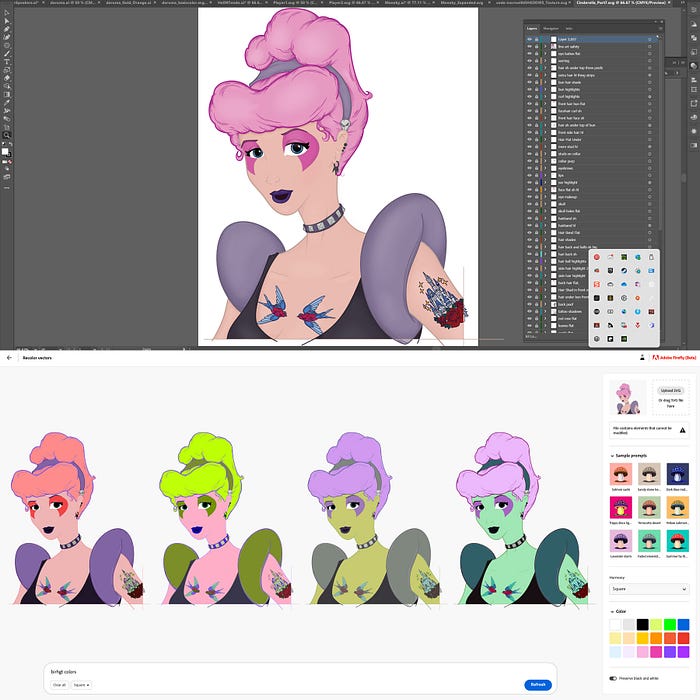Click the red circle icon in tray popup
Screen dimensions: 700x700
(x=596, y=257)
